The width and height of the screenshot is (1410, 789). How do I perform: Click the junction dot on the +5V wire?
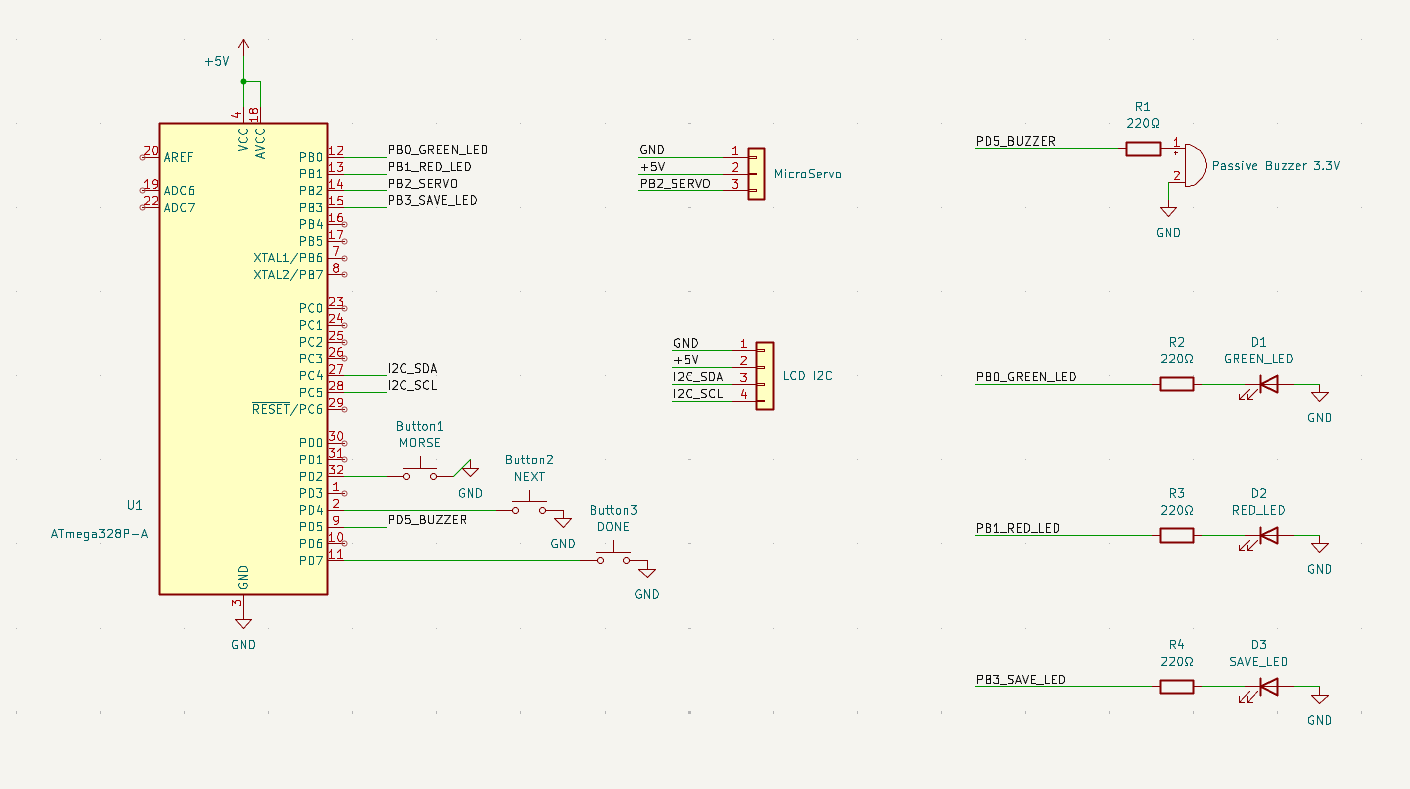[x=244, y=81]
